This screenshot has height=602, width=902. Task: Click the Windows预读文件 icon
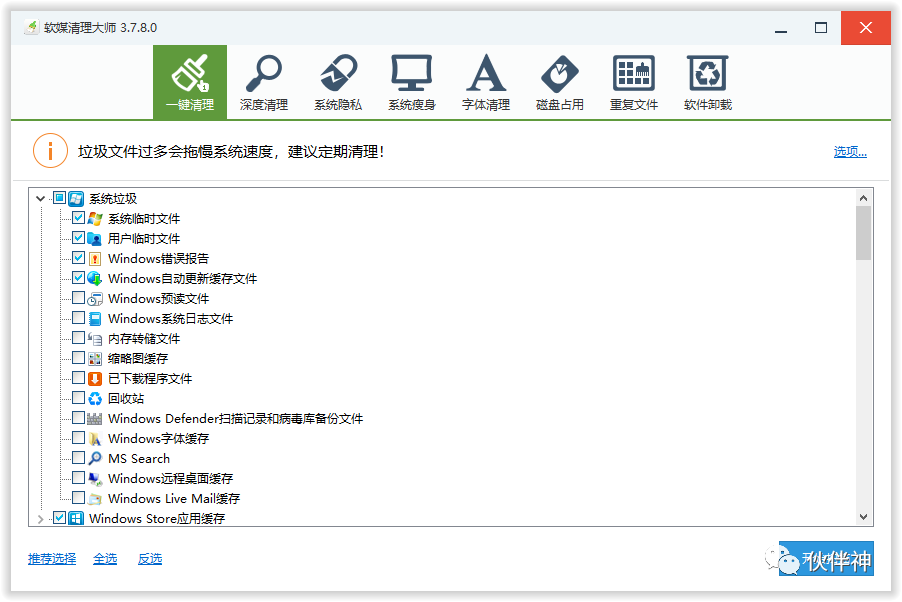tap(95, 299)
